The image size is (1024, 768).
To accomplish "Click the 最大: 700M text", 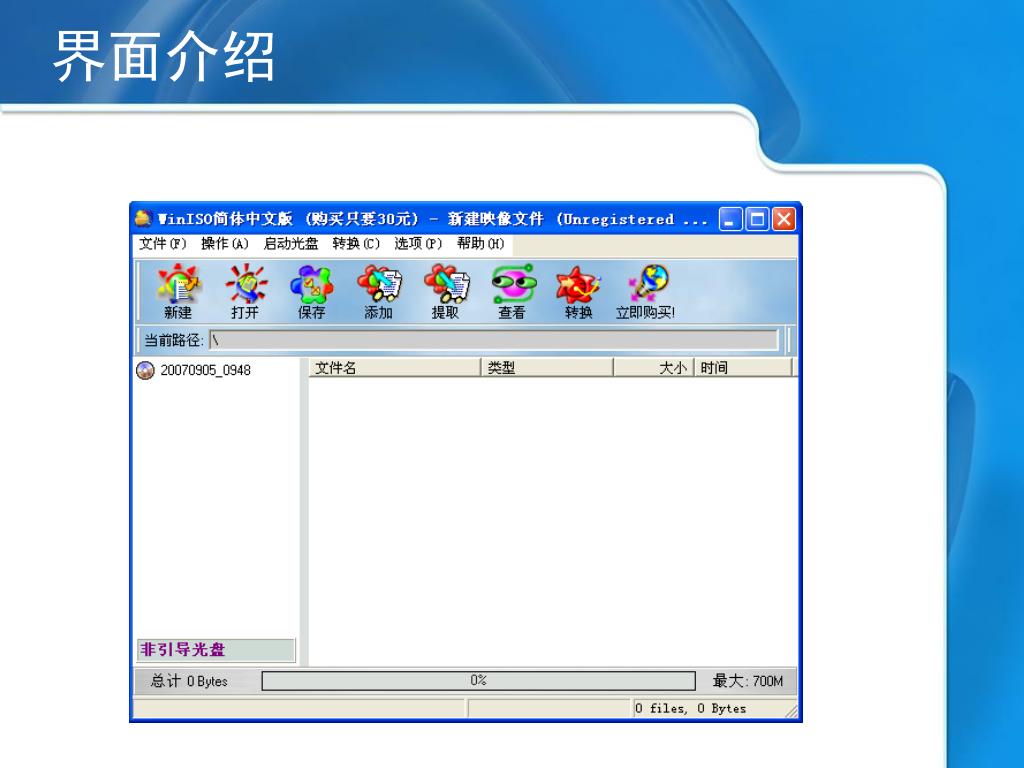I will [748, 681].
